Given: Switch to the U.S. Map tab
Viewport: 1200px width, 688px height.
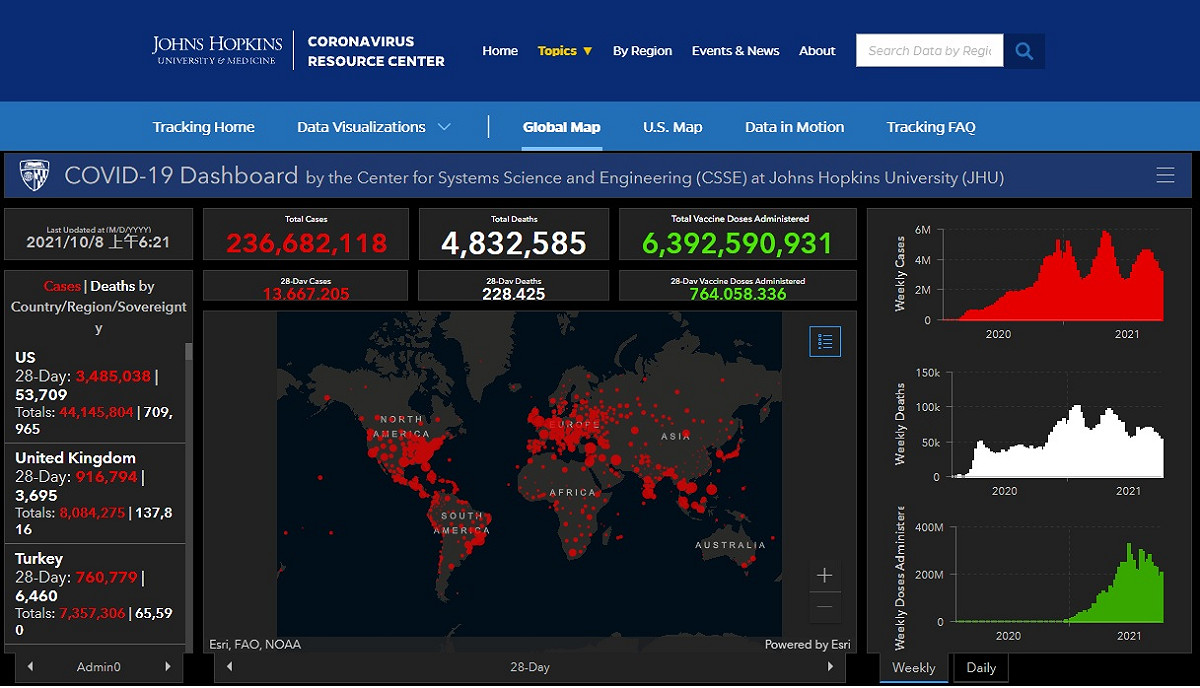Looking at the screenshot, I should click(x=672, y=127).
